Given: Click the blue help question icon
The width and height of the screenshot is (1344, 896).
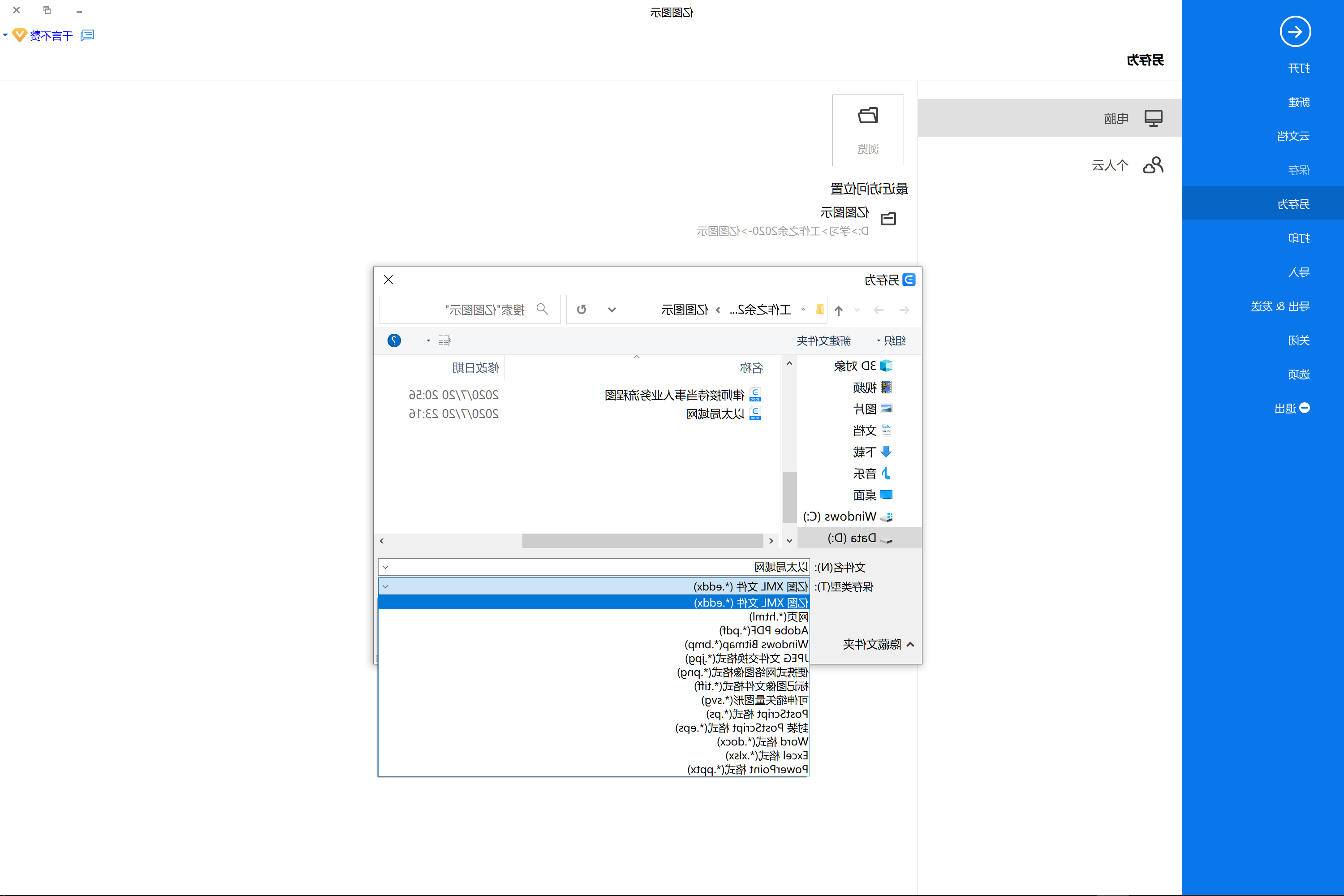Looking at the screenshot, I should [x=394, y=340].
